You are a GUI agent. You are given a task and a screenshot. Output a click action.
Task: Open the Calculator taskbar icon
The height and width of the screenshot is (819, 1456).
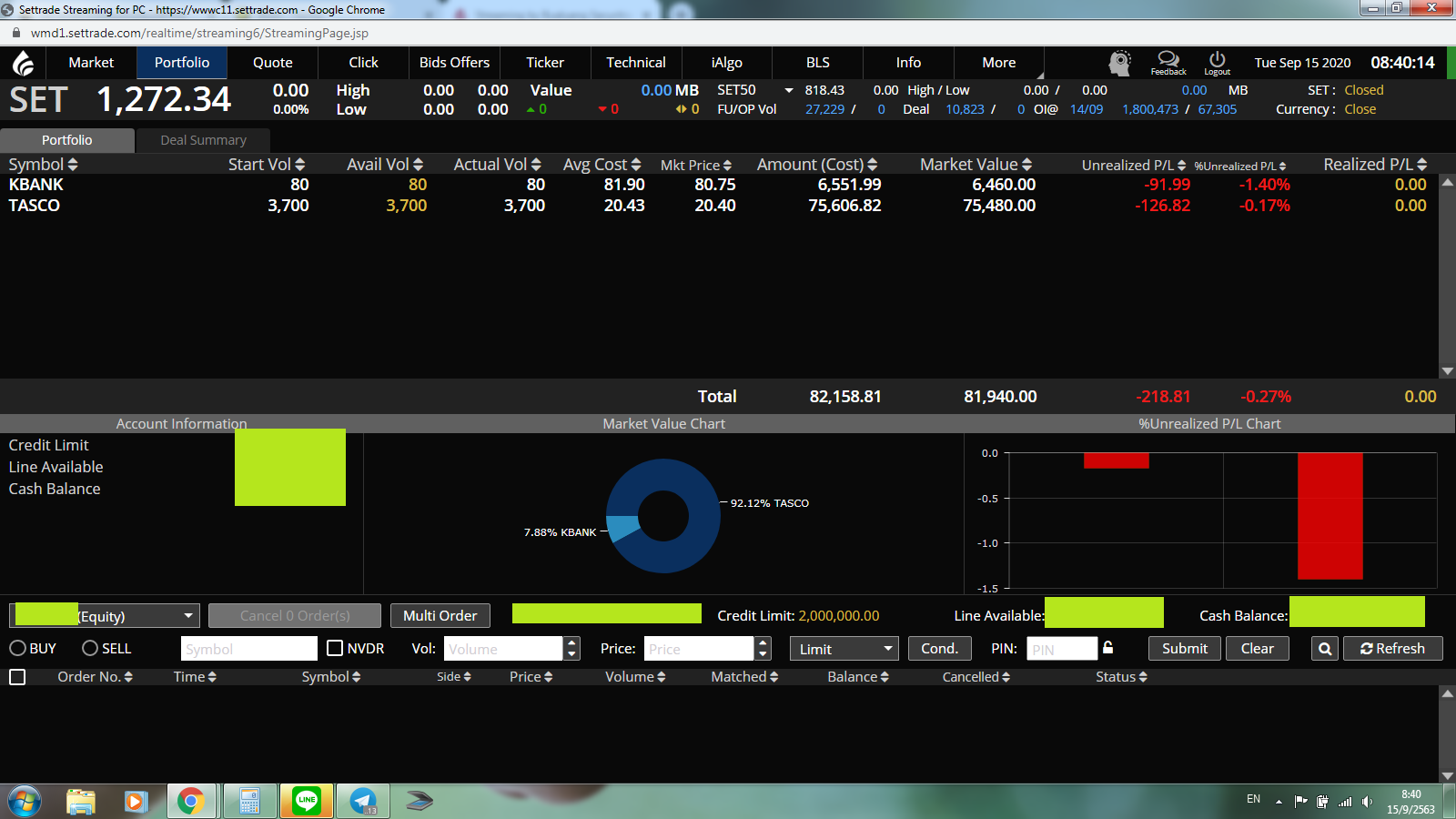click(249, 802)
